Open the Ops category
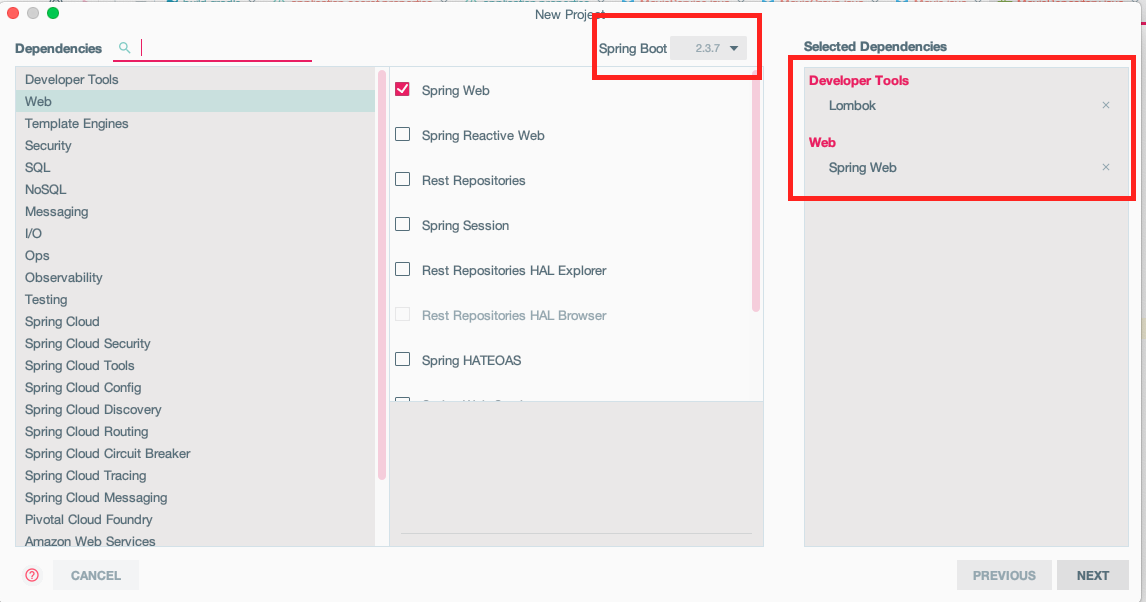This screenshot has width=1146, height=602. click(x=195, y=256)
